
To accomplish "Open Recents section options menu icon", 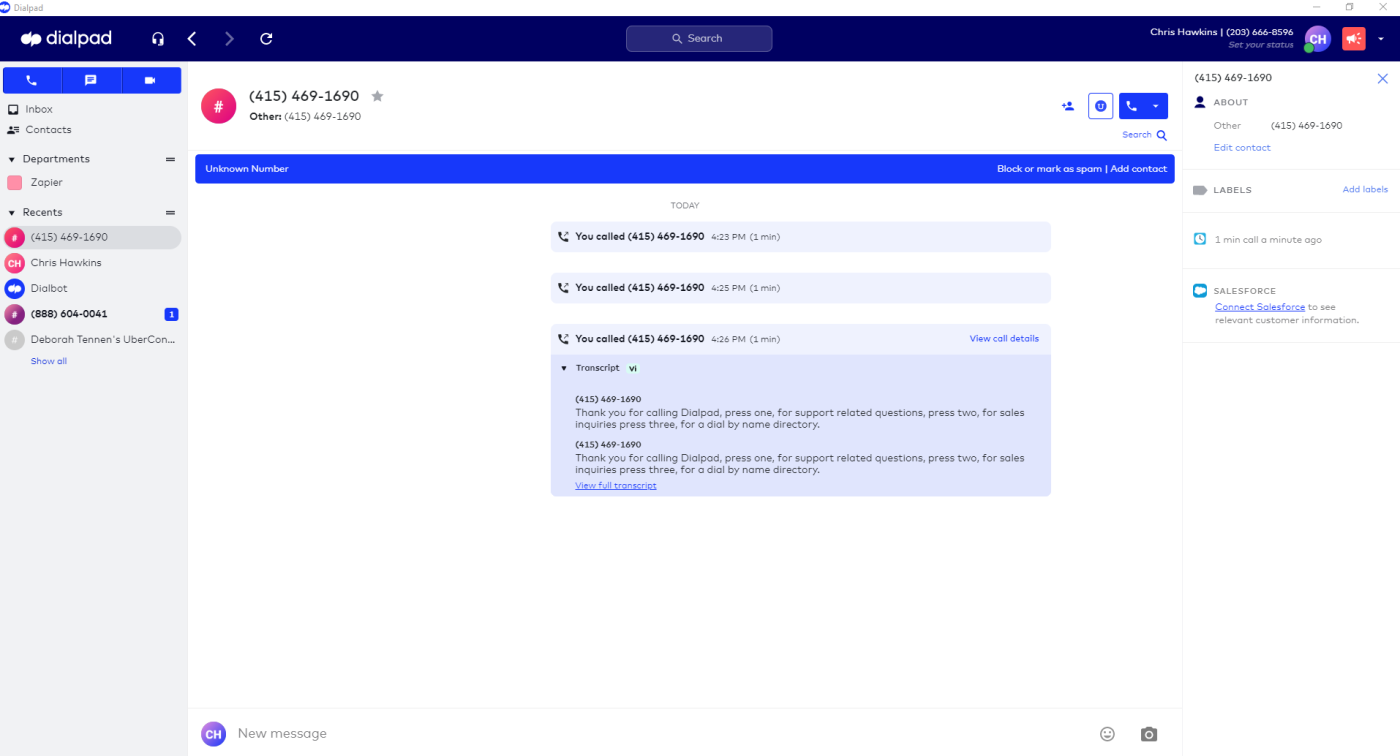I will 170,213.
